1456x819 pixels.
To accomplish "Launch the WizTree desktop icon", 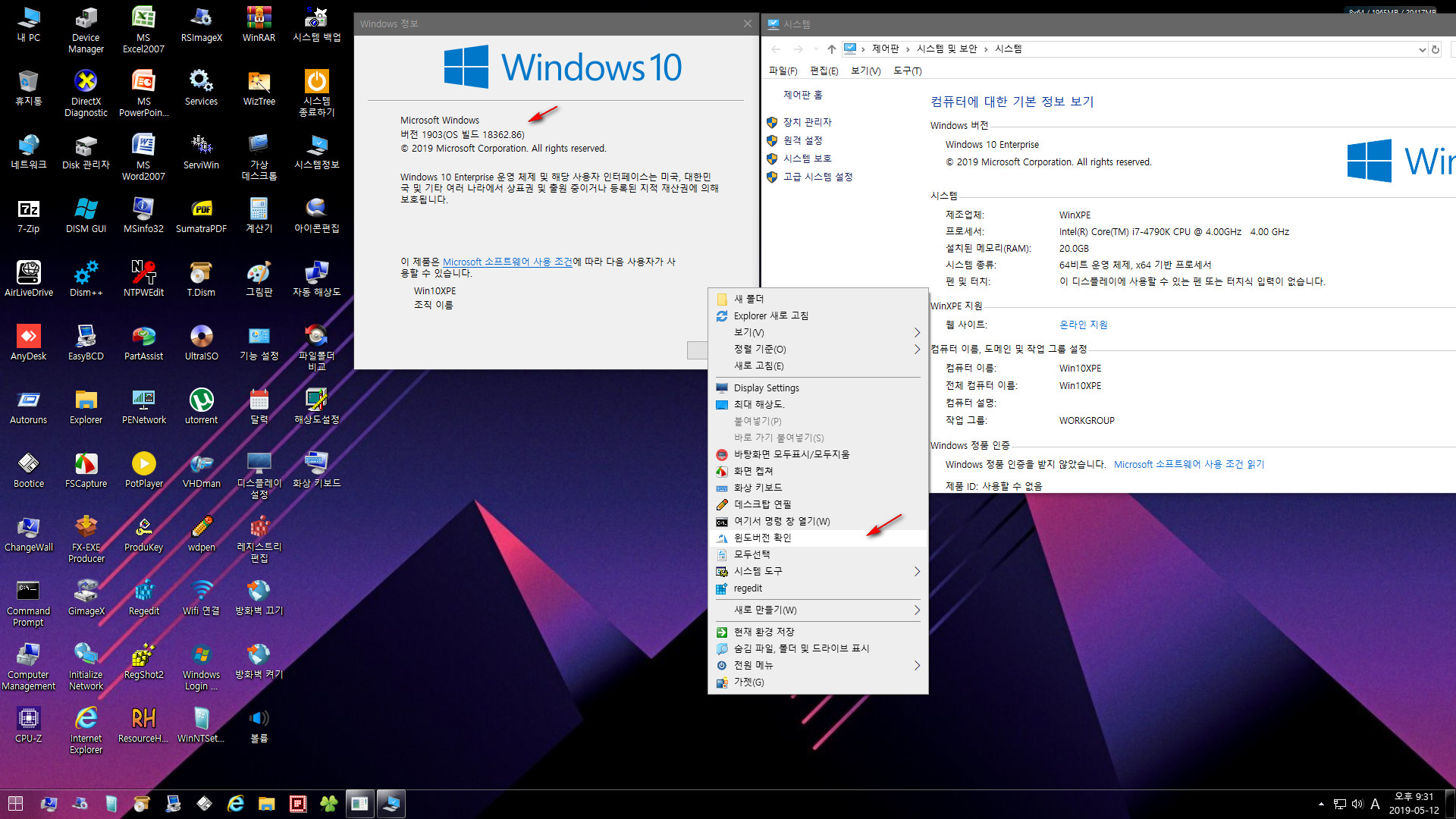I will point(259,89).
